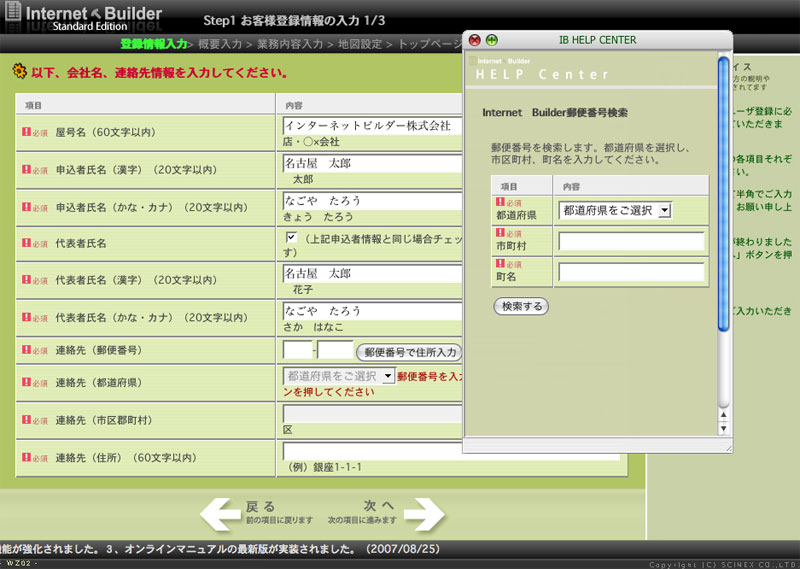Click the 郵便番号で住所入力 button

point(410,352)
